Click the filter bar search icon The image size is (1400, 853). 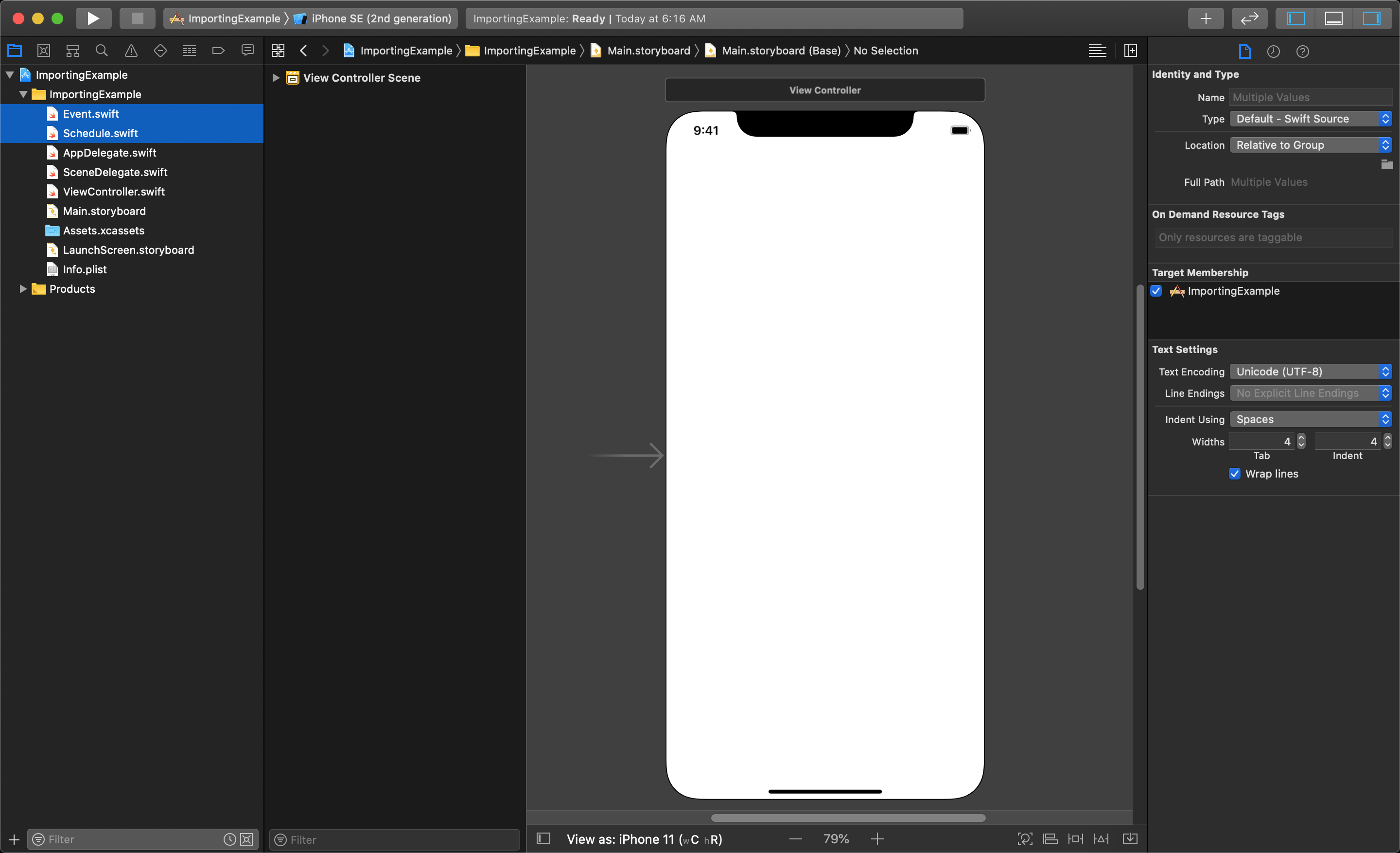[37, 839]
